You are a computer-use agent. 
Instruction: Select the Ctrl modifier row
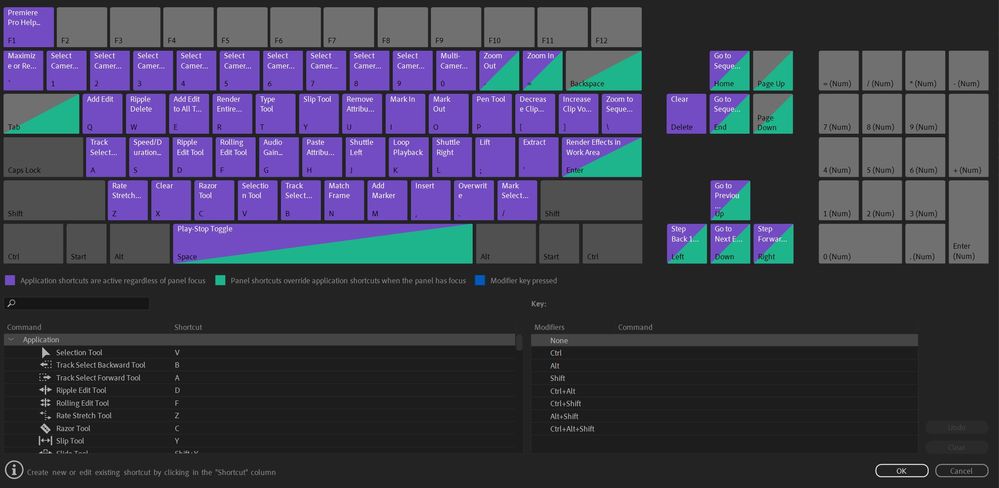(724, 353)
